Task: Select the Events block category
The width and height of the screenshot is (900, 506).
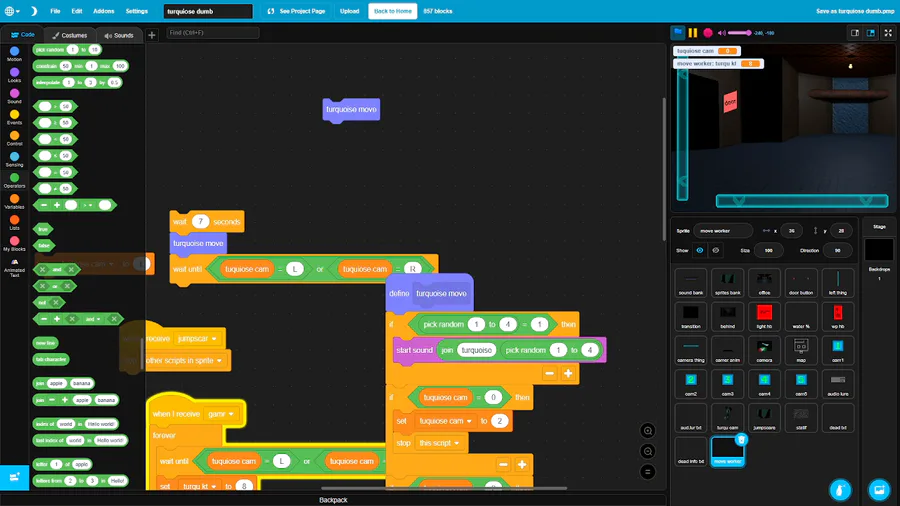Action: coord(14,118)
